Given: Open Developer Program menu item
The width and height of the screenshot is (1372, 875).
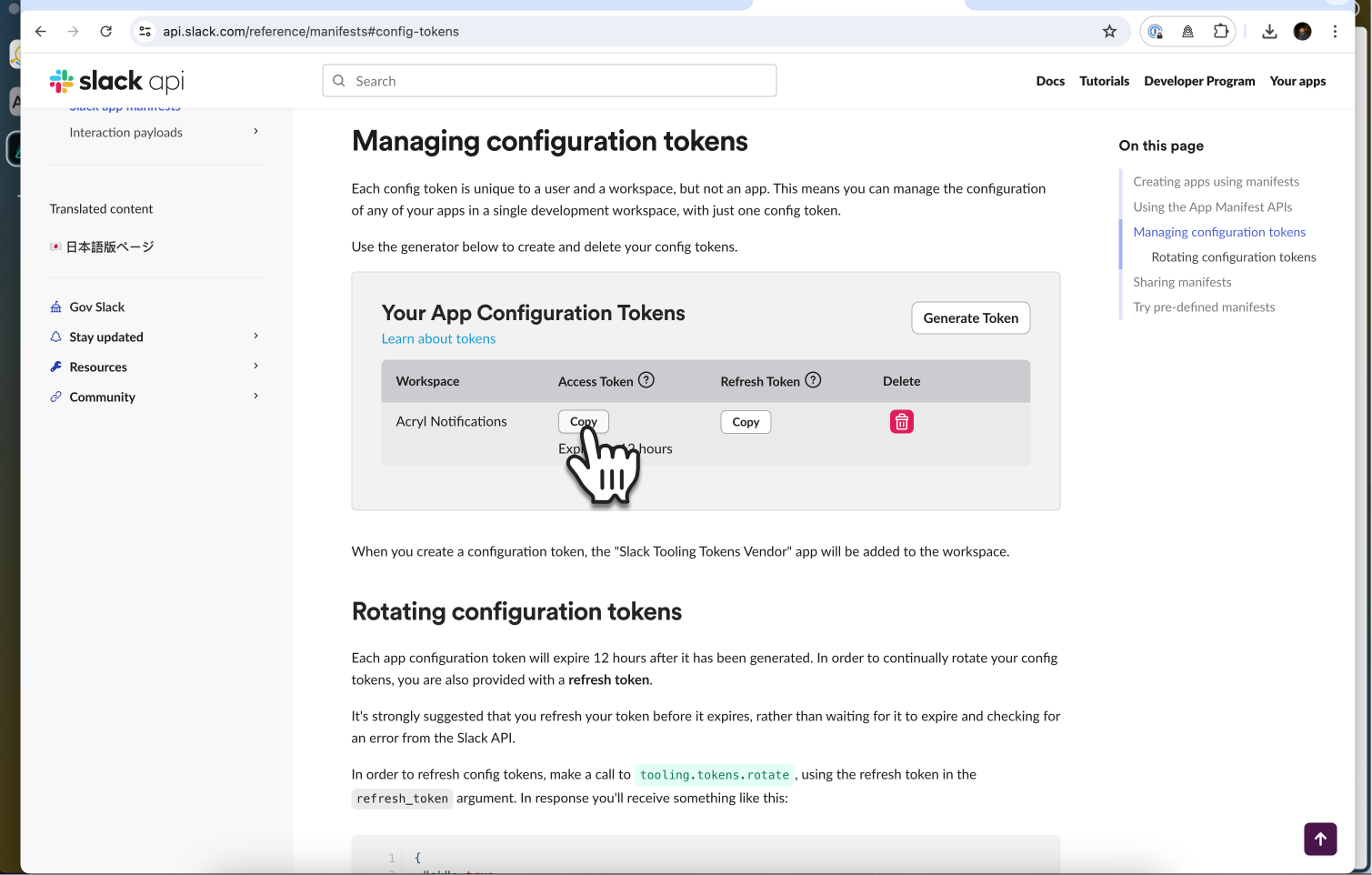Looking at the screenshot, I should click(x=1199, y=81).
